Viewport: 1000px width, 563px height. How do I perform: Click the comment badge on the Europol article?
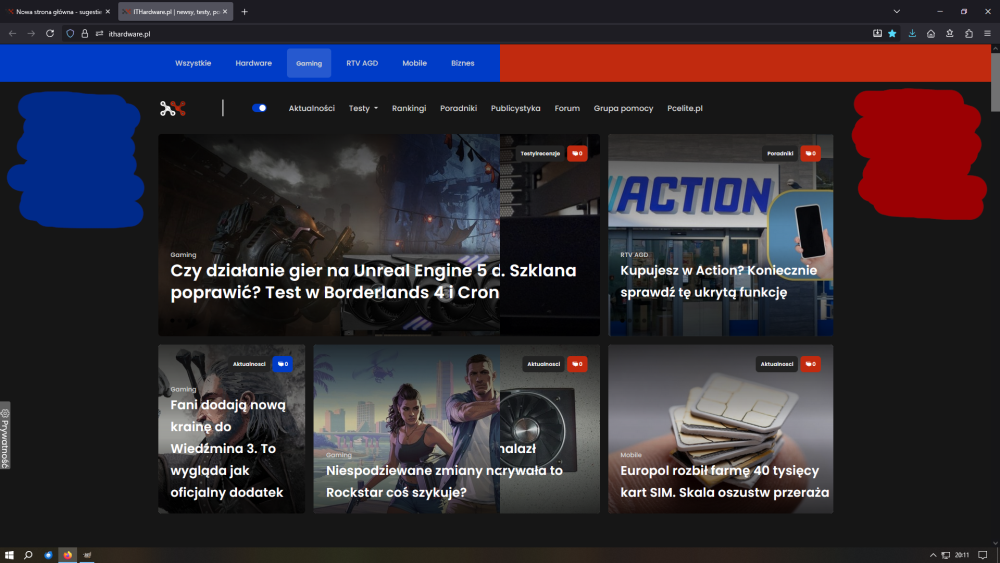(809, 364)
